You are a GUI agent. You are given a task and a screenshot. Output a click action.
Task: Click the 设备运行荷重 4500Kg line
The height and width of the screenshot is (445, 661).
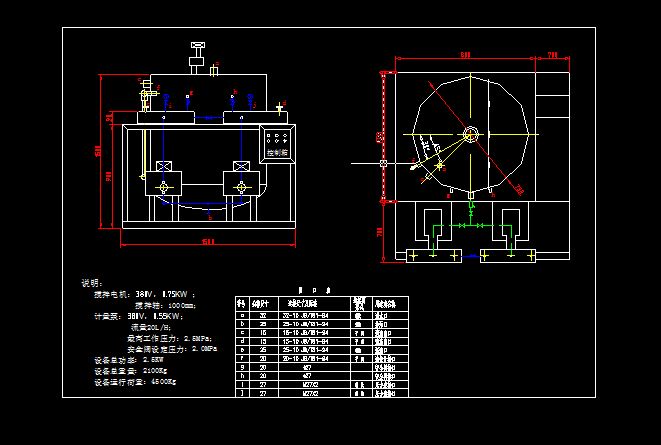[x=135, y=382]
